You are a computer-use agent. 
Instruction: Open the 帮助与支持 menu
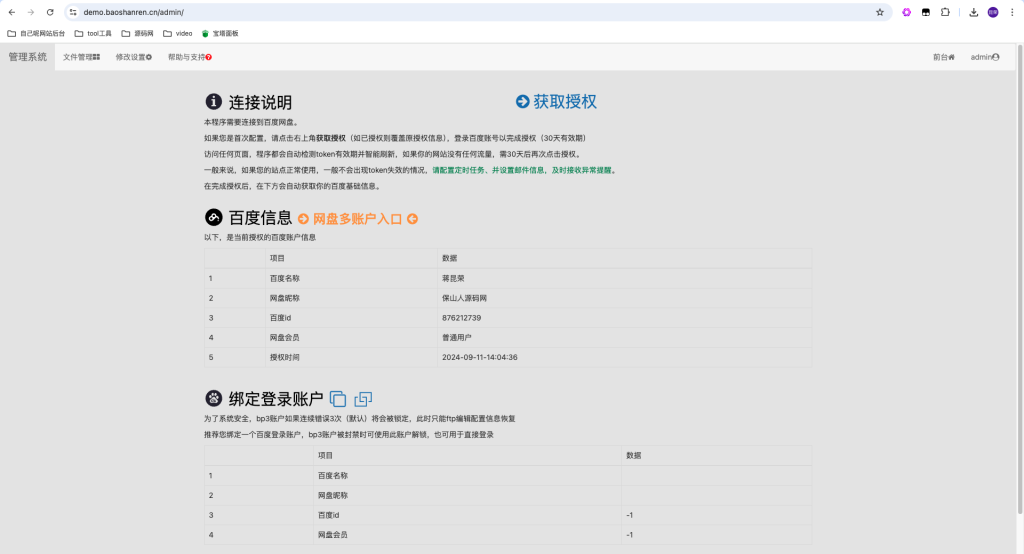190,57
